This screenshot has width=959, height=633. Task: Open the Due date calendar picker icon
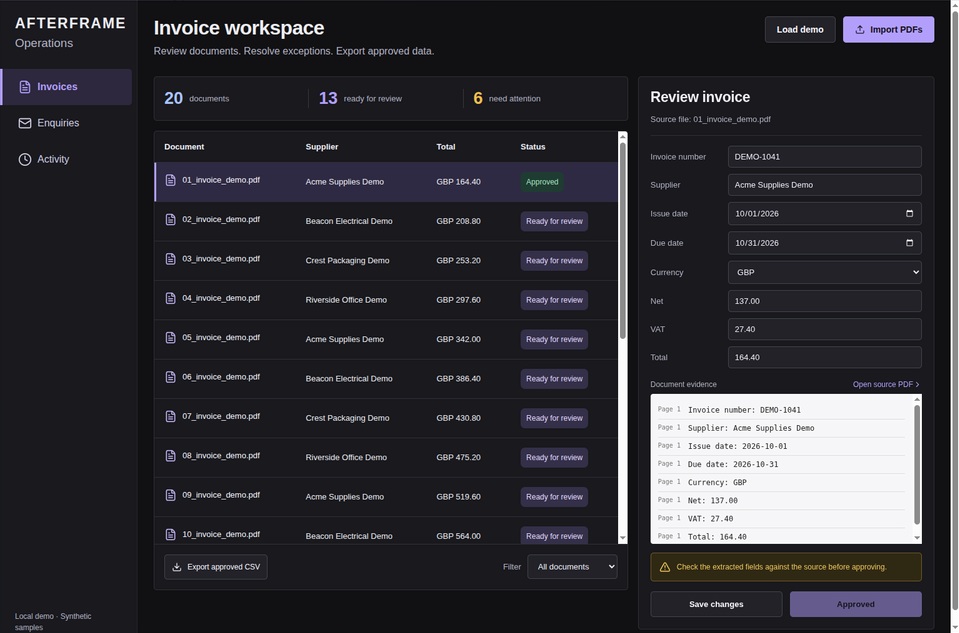[x=909, y=243]
